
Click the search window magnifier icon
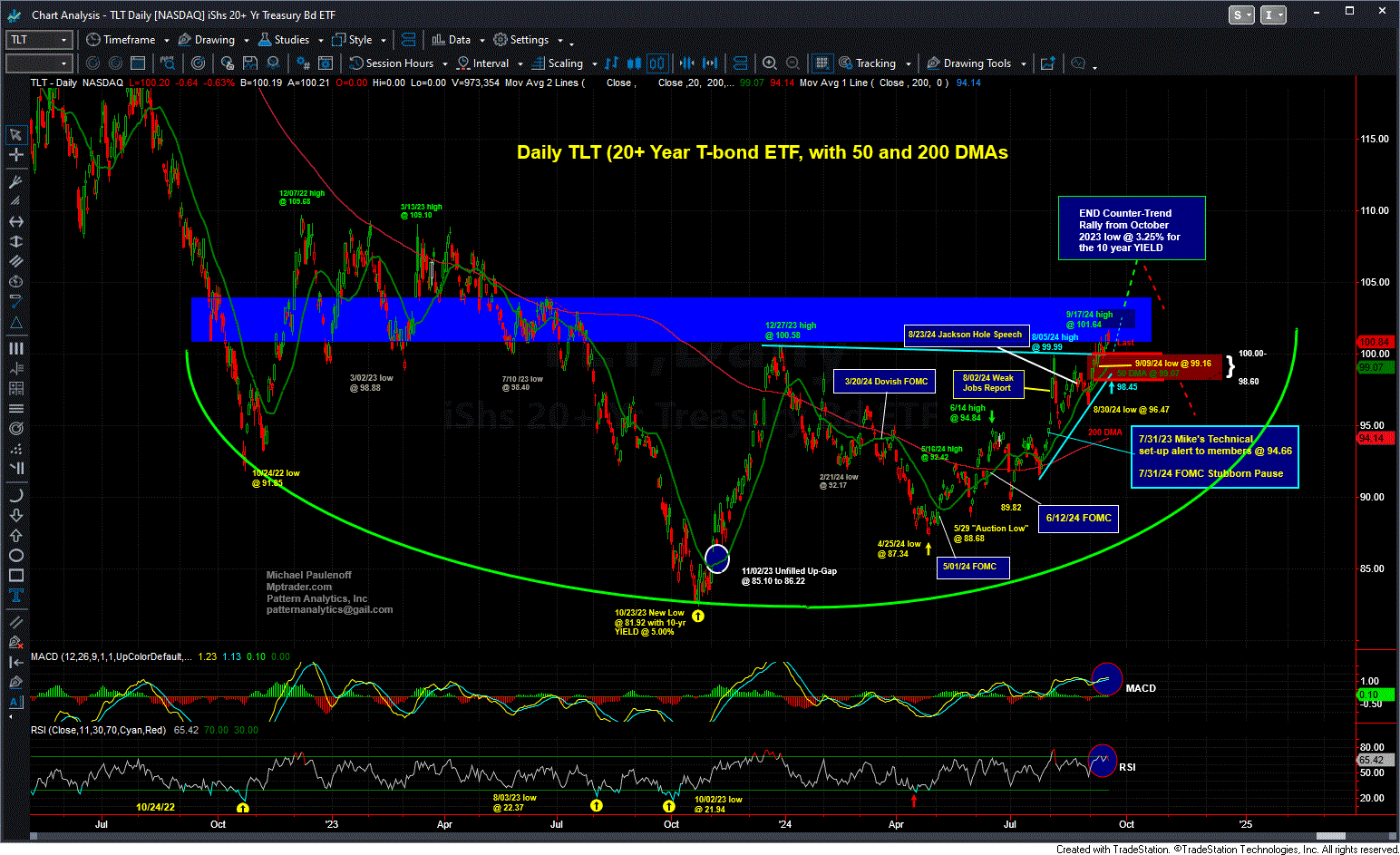pos(167,63)
